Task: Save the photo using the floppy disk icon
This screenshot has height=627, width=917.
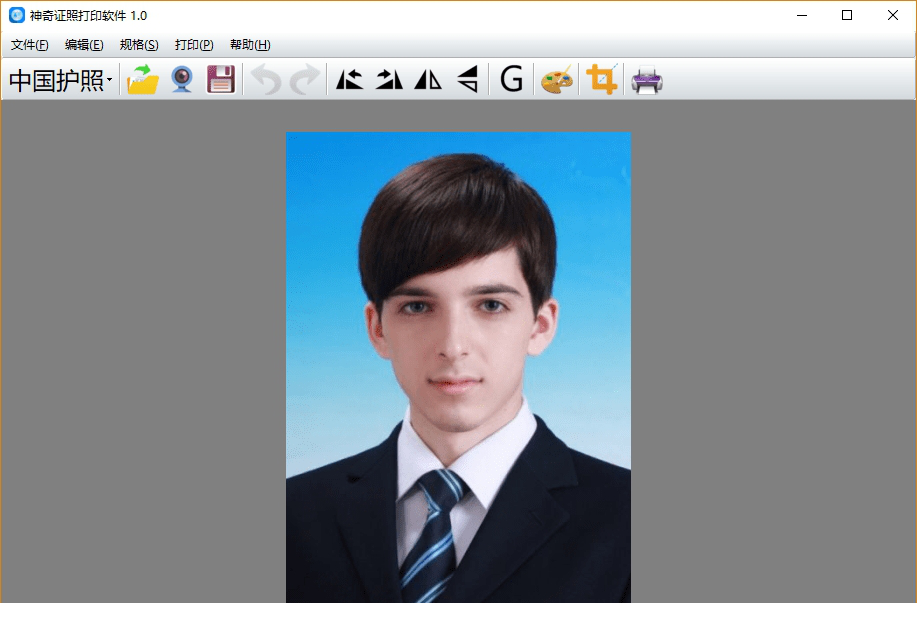Action: tap(220, 80)
